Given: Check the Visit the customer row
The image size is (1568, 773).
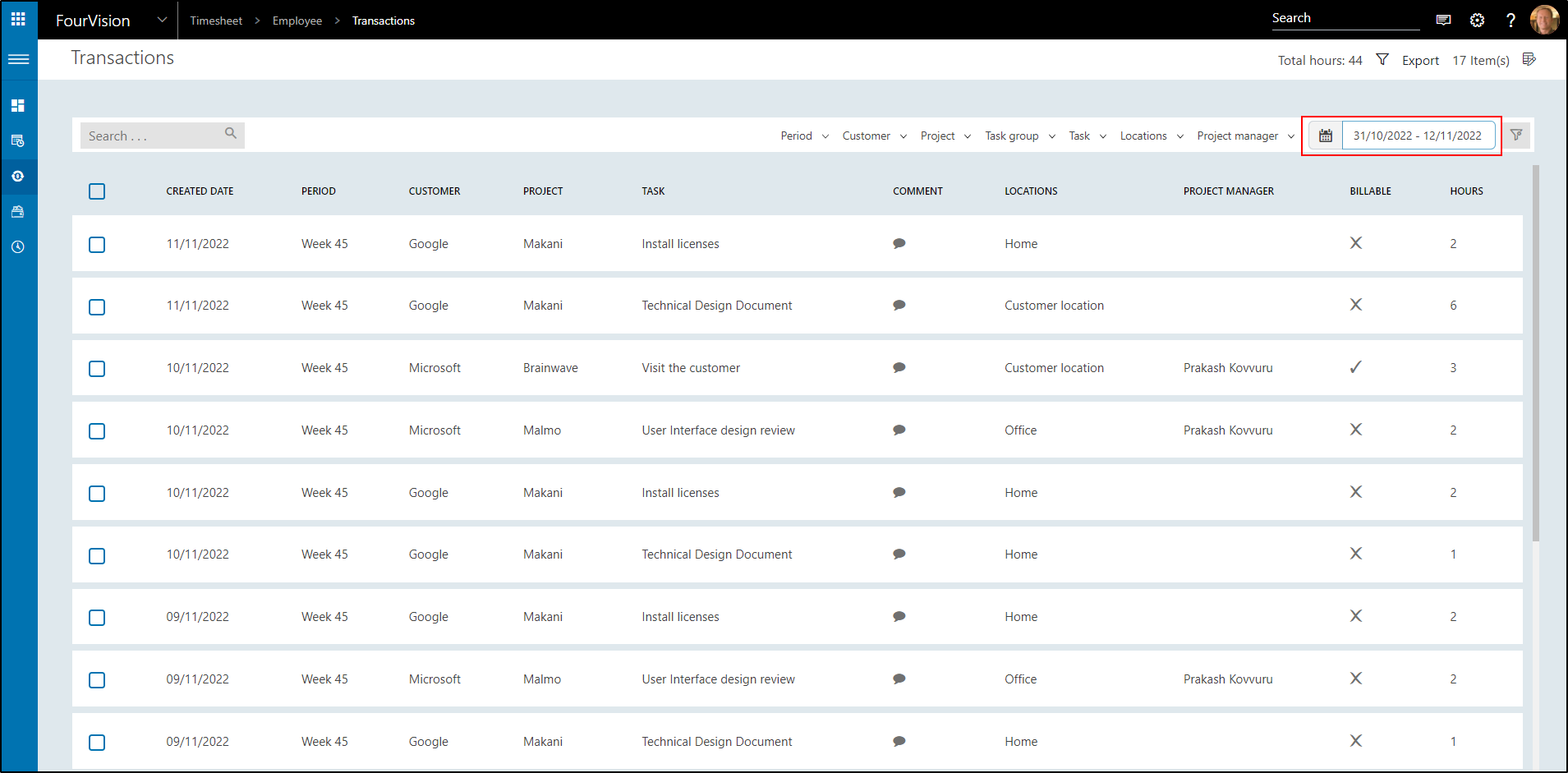Looking at the screenshot, I should (97, 369).
